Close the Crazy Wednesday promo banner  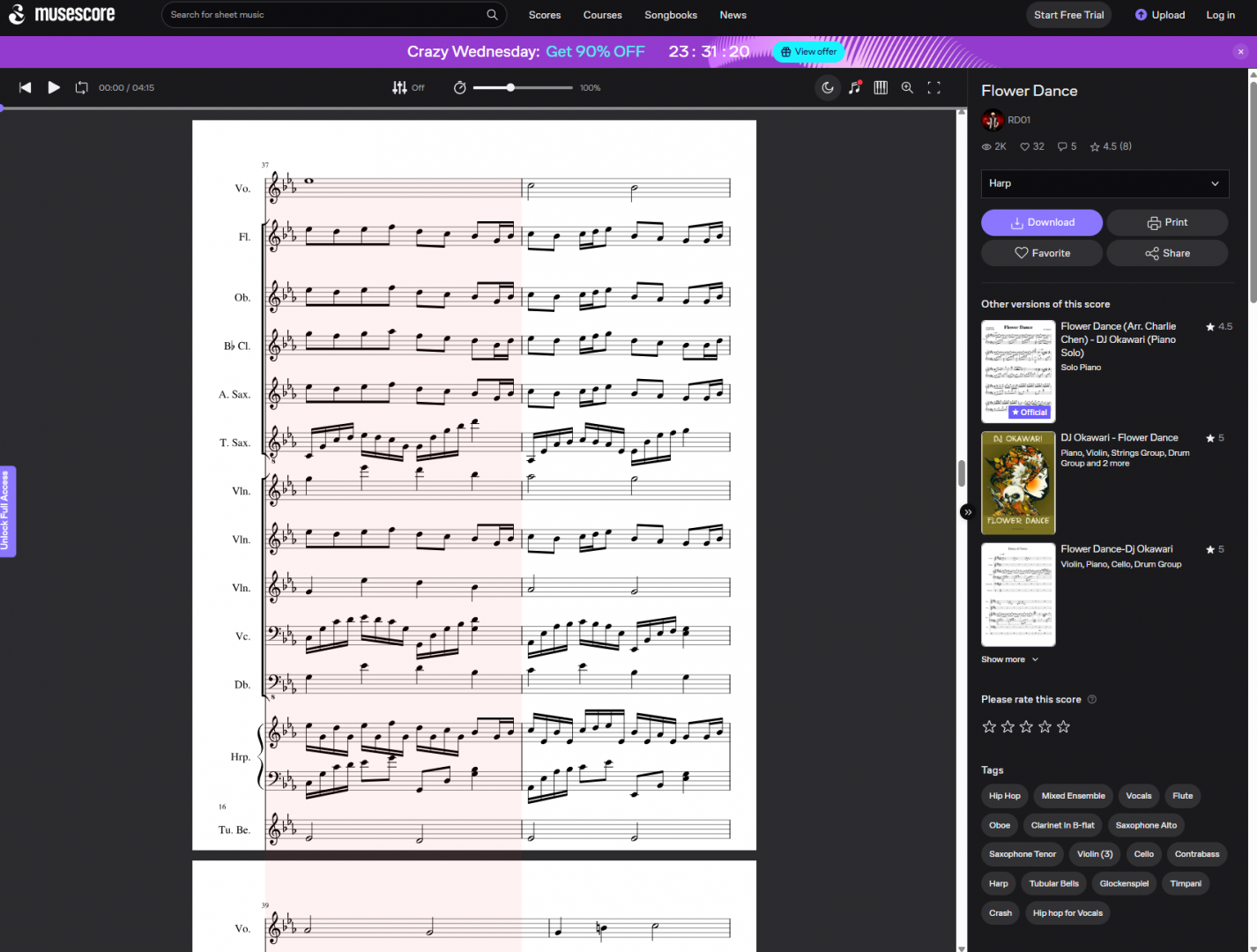pos(1240,52)
